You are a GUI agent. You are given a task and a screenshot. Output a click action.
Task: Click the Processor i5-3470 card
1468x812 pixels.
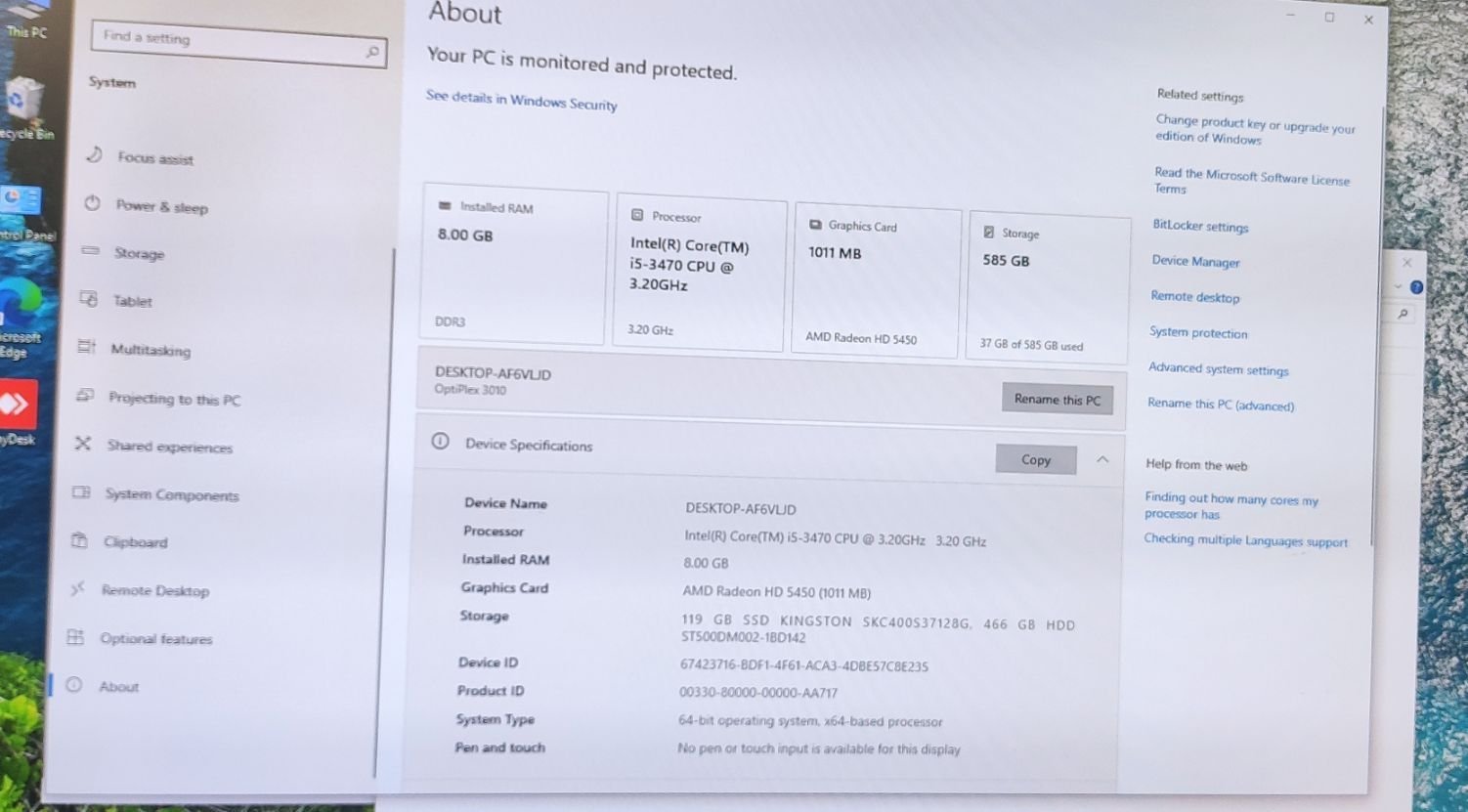click(700, 273)
